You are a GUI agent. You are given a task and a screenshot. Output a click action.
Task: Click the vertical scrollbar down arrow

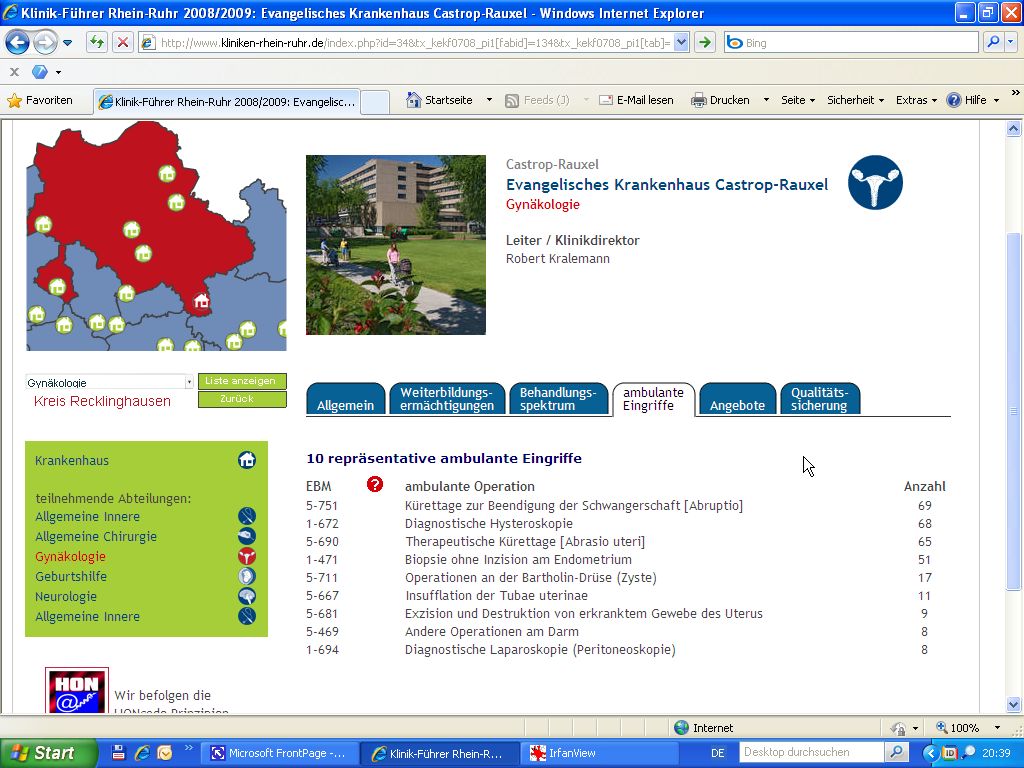click(1014, 705)
